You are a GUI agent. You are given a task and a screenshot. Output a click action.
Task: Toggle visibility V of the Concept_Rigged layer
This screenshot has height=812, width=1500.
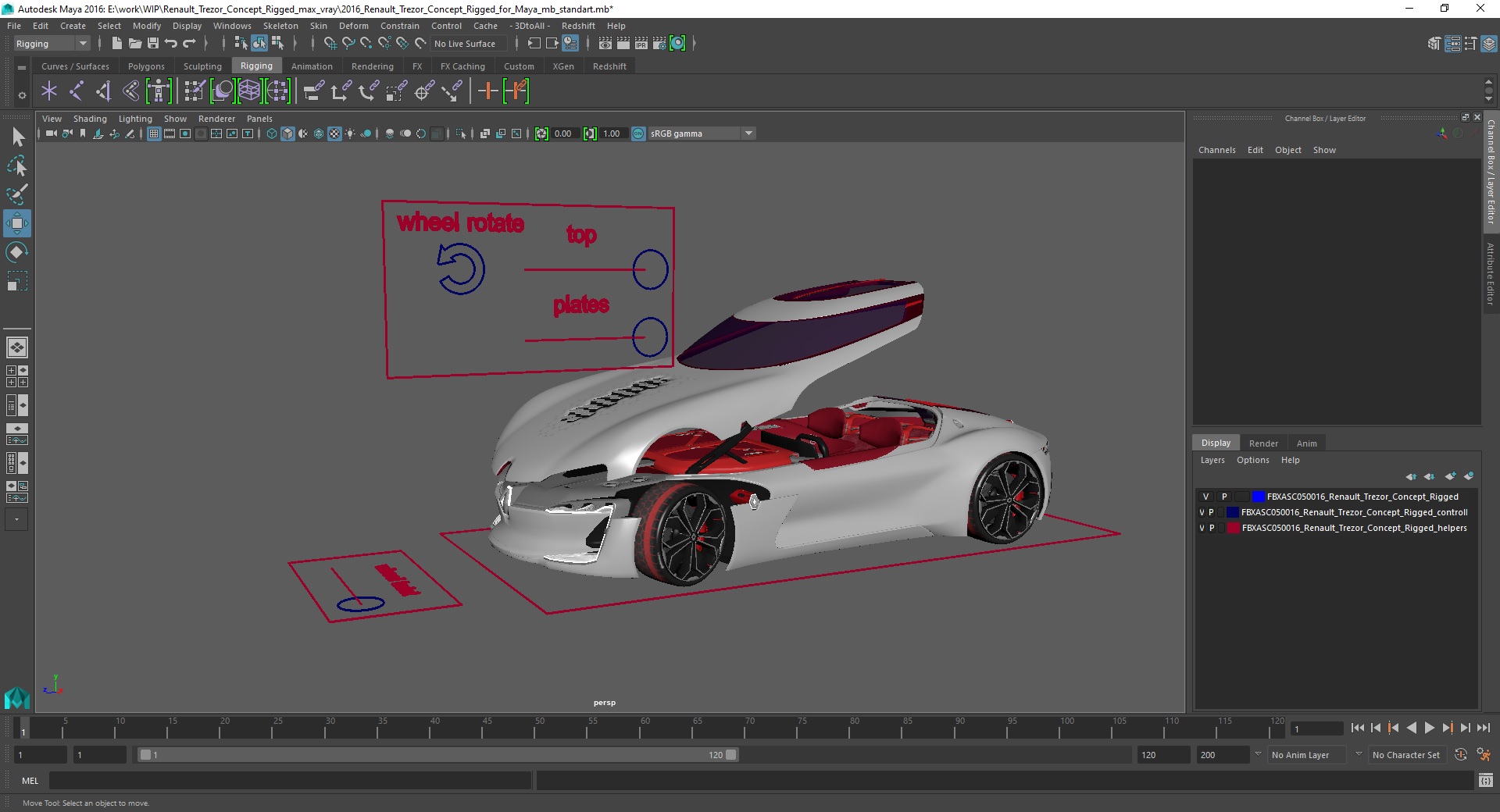pos(1205,497)
